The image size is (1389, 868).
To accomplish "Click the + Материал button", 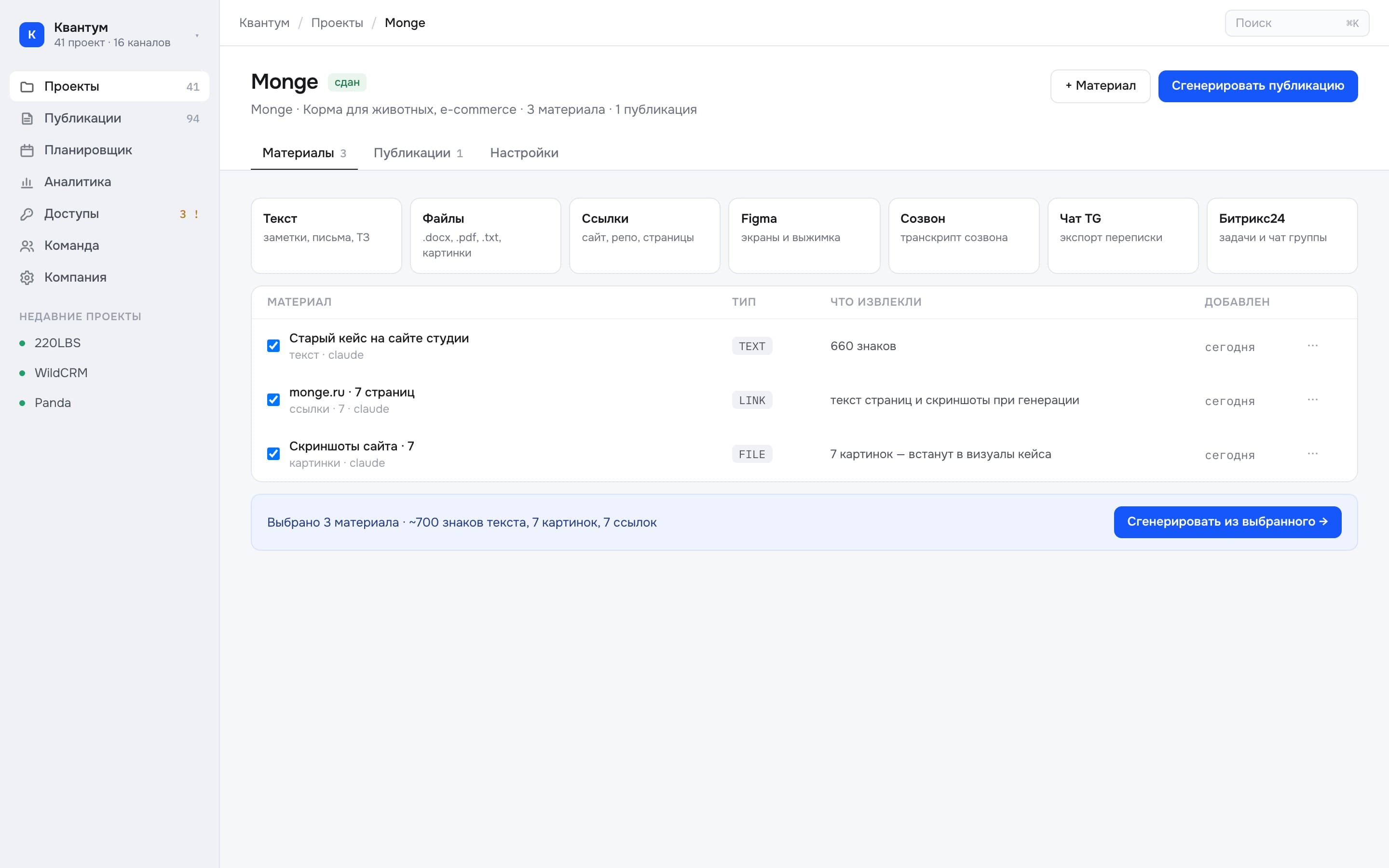I will [1100, 86].
